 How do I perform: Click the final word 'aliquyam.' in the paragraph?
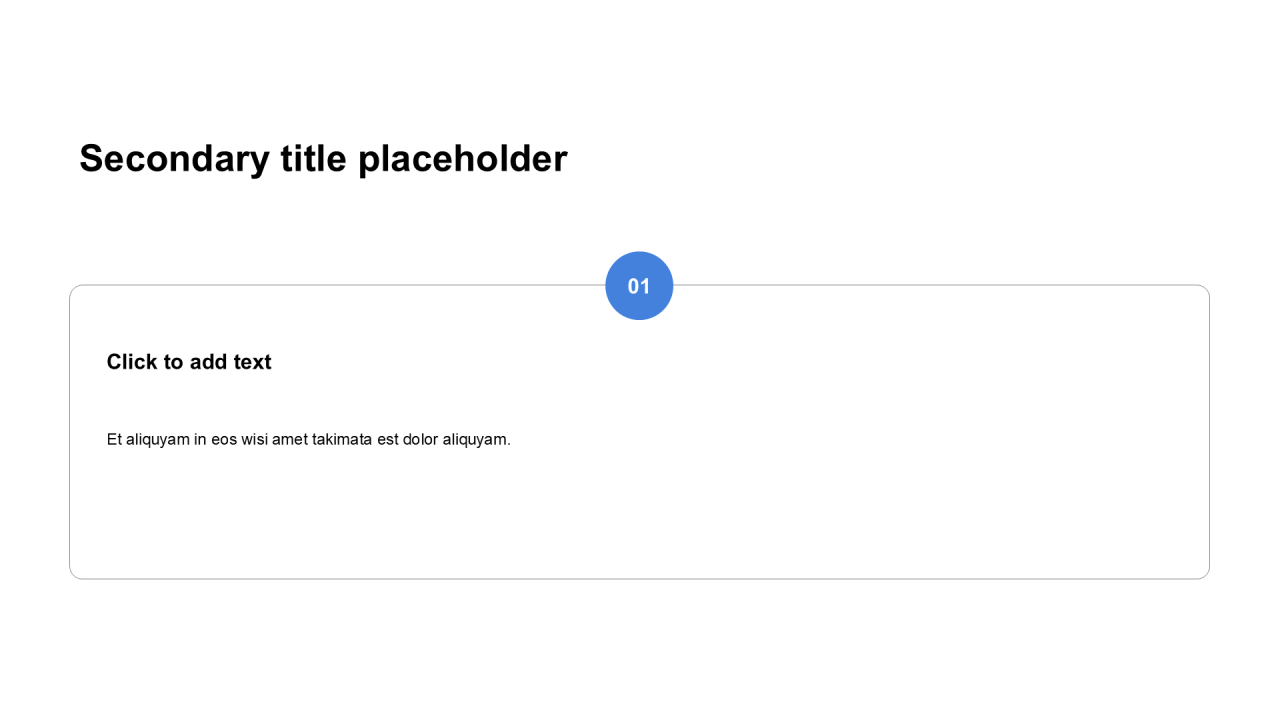coord(477,439)
